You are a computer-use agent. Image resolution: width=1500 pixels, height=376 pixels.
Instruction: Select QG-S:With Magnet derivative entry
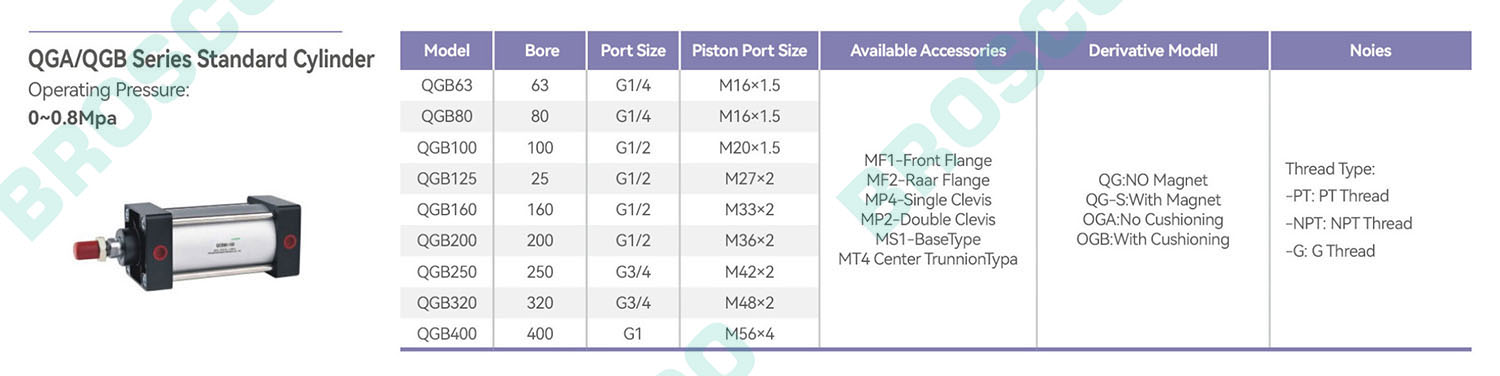(1153, 200)
